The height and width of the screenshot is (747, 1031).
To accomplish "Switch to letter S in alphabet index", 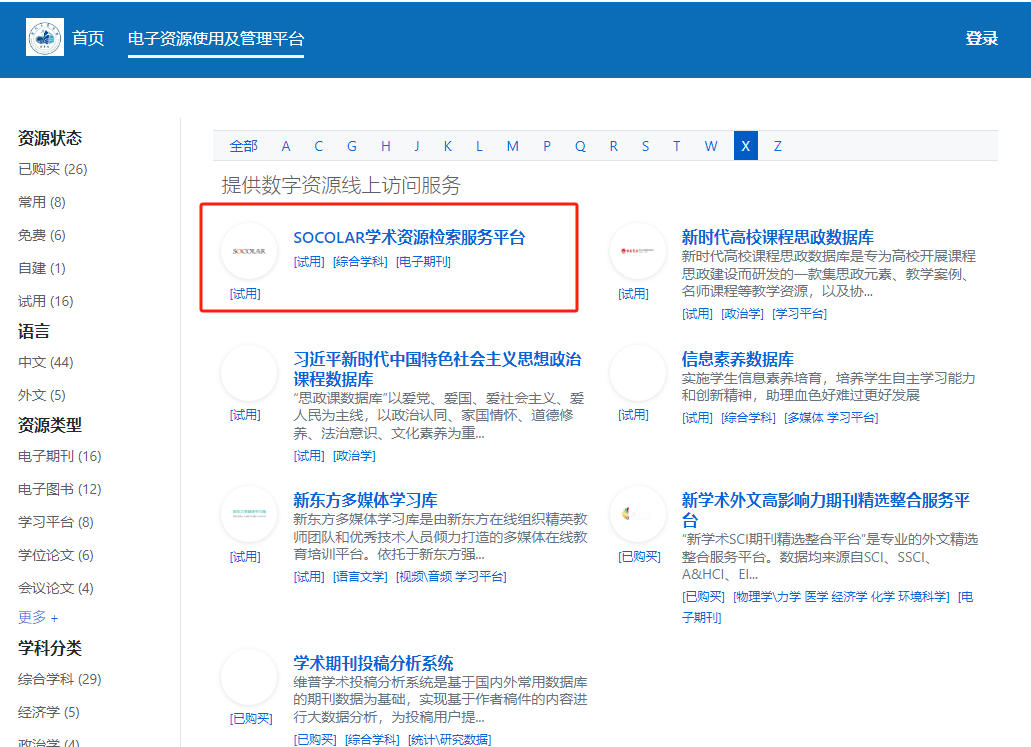I will [645, 146].
